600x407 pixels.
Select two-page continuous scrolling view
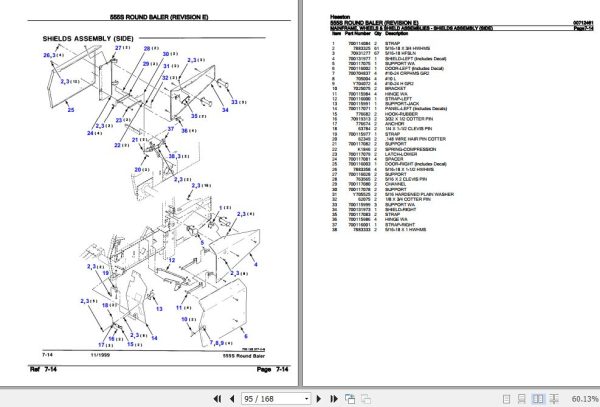[x=554, y=399]
